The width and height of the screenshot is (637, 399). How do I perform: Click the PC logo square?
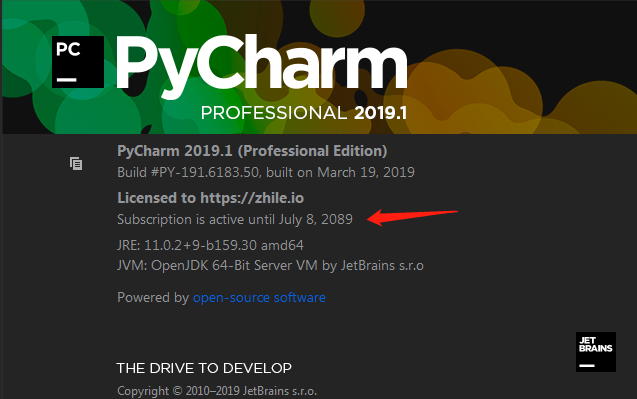[78, 62]
